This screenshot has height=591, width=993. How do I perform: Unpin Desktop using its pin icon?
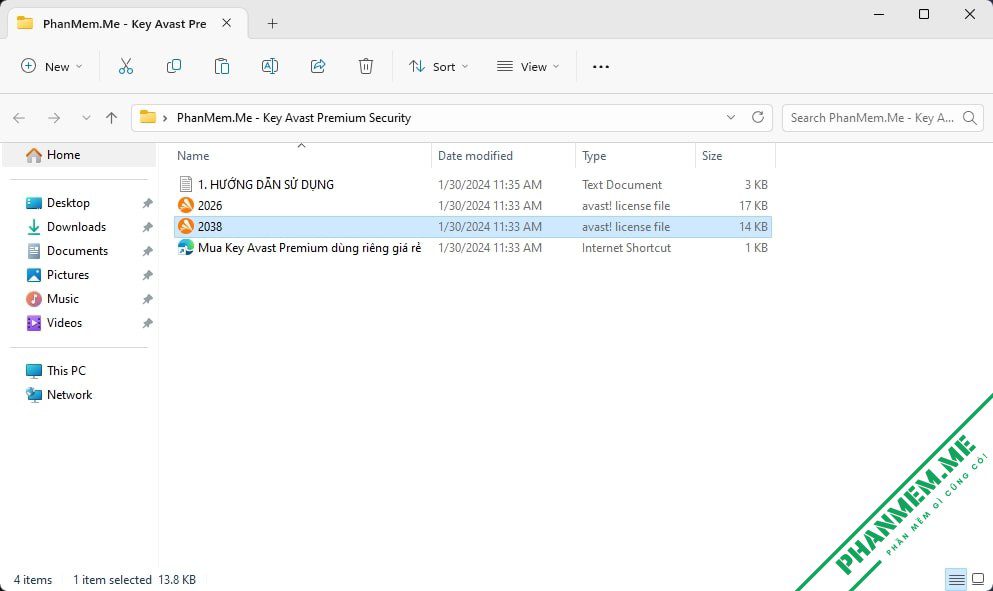(147, 203)
